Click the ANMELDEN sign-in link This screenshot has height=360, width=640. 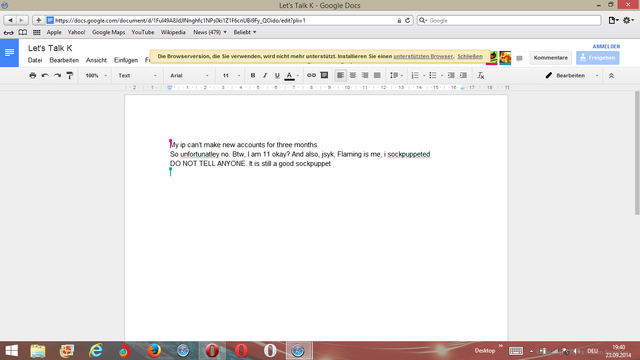click(606, 47)
